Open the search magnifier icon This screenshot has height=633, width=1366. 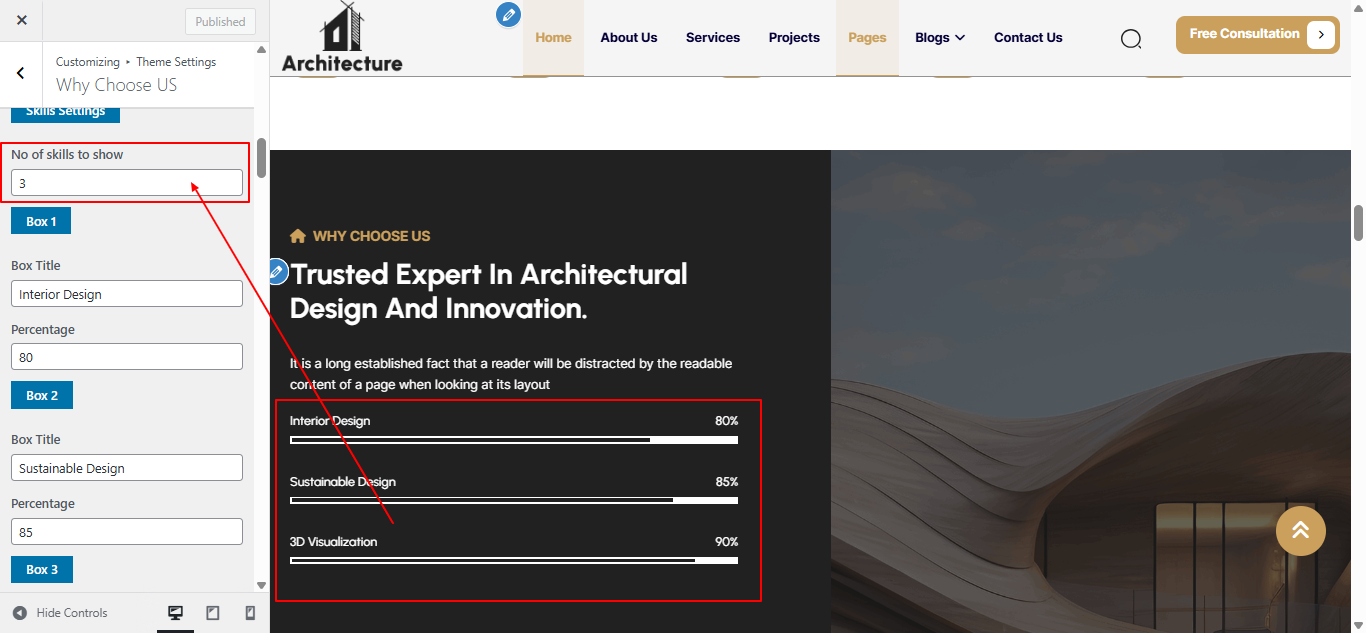(1131, 39)
